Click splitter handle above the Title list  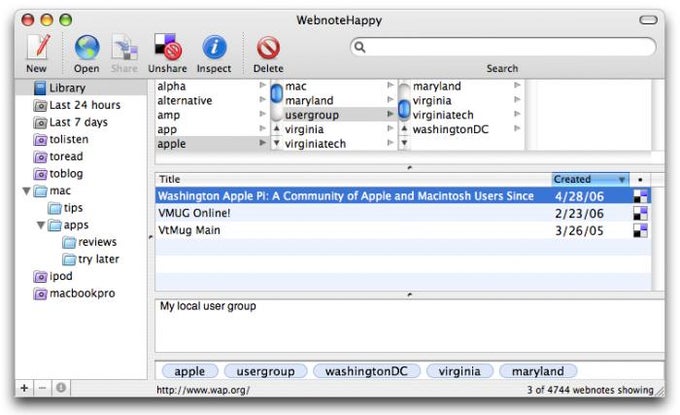coord(409,167)
